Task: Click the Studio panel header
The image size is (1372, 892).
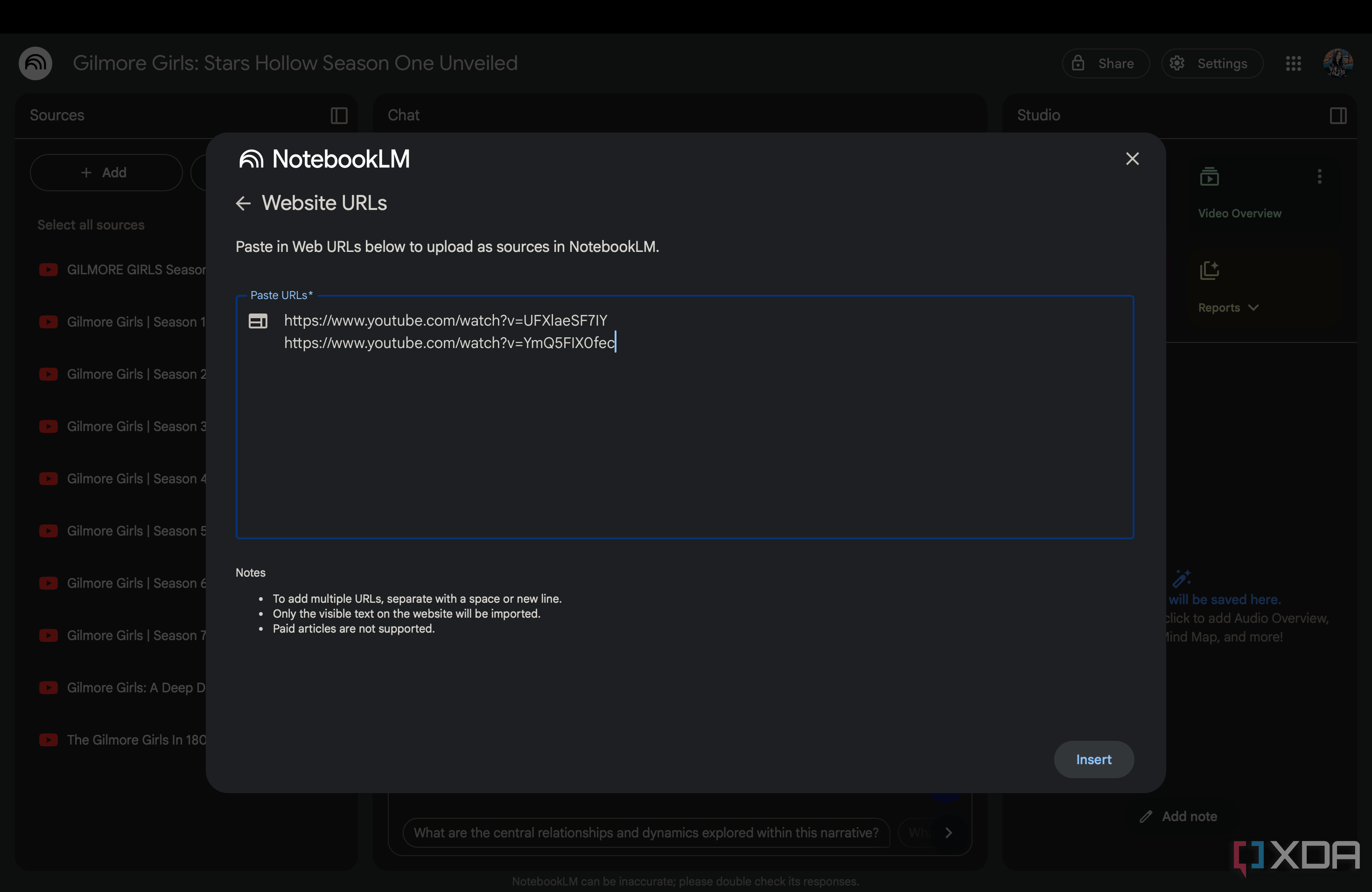Action: [x=1038, y=115]
